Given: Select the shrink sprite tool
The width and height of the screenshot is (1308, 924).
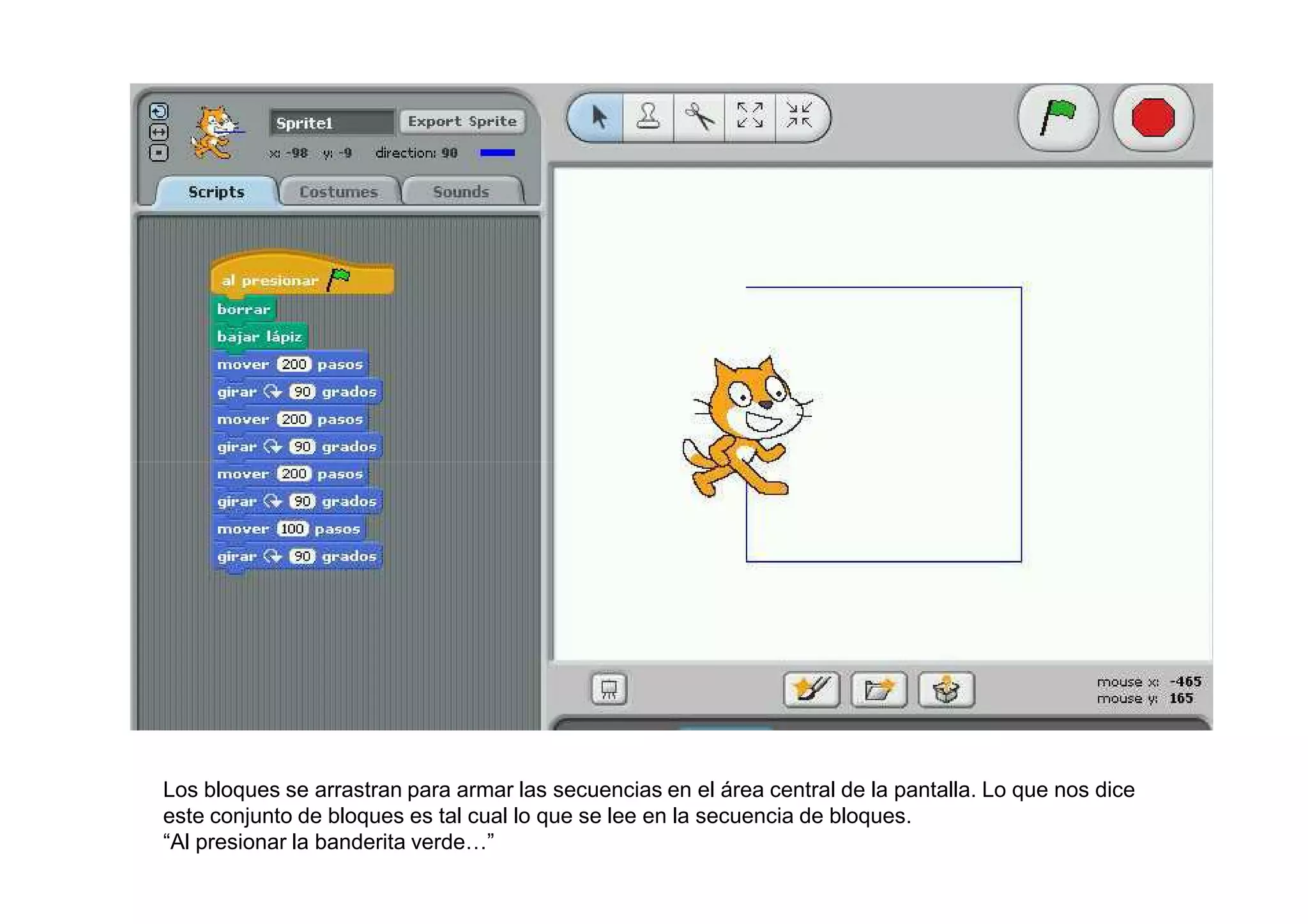Looking at the screenshot, I should click(799, 116).
